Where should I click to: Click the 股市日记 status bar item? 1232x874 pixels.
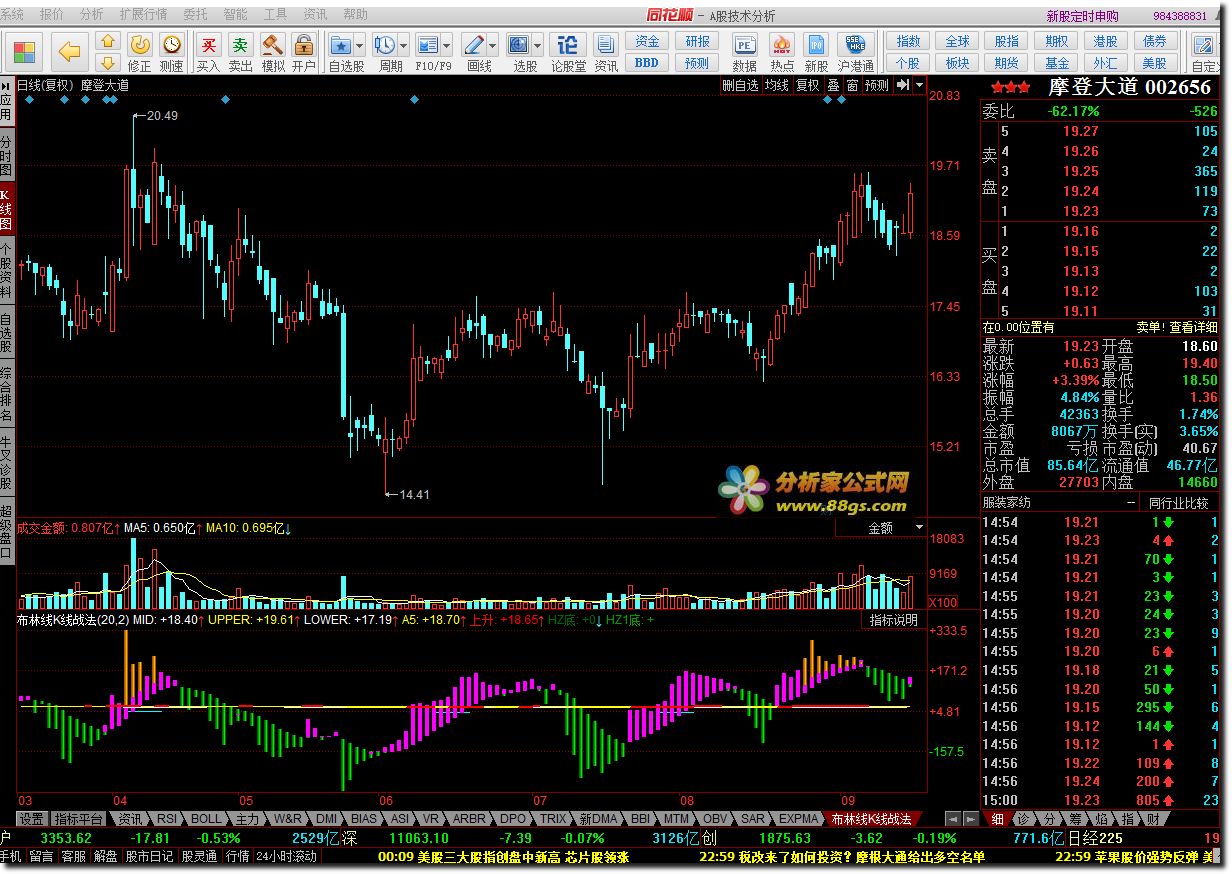point(149,856)
